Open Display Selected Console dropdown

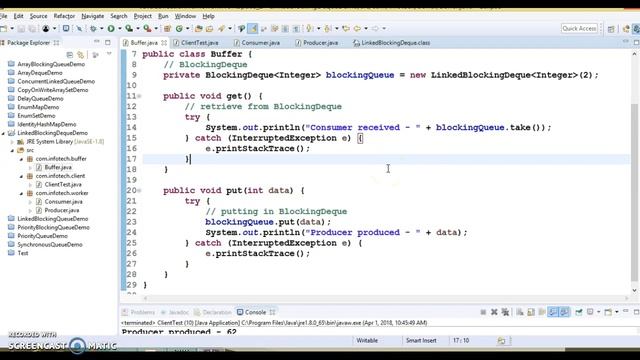click(x=599, y=312)
